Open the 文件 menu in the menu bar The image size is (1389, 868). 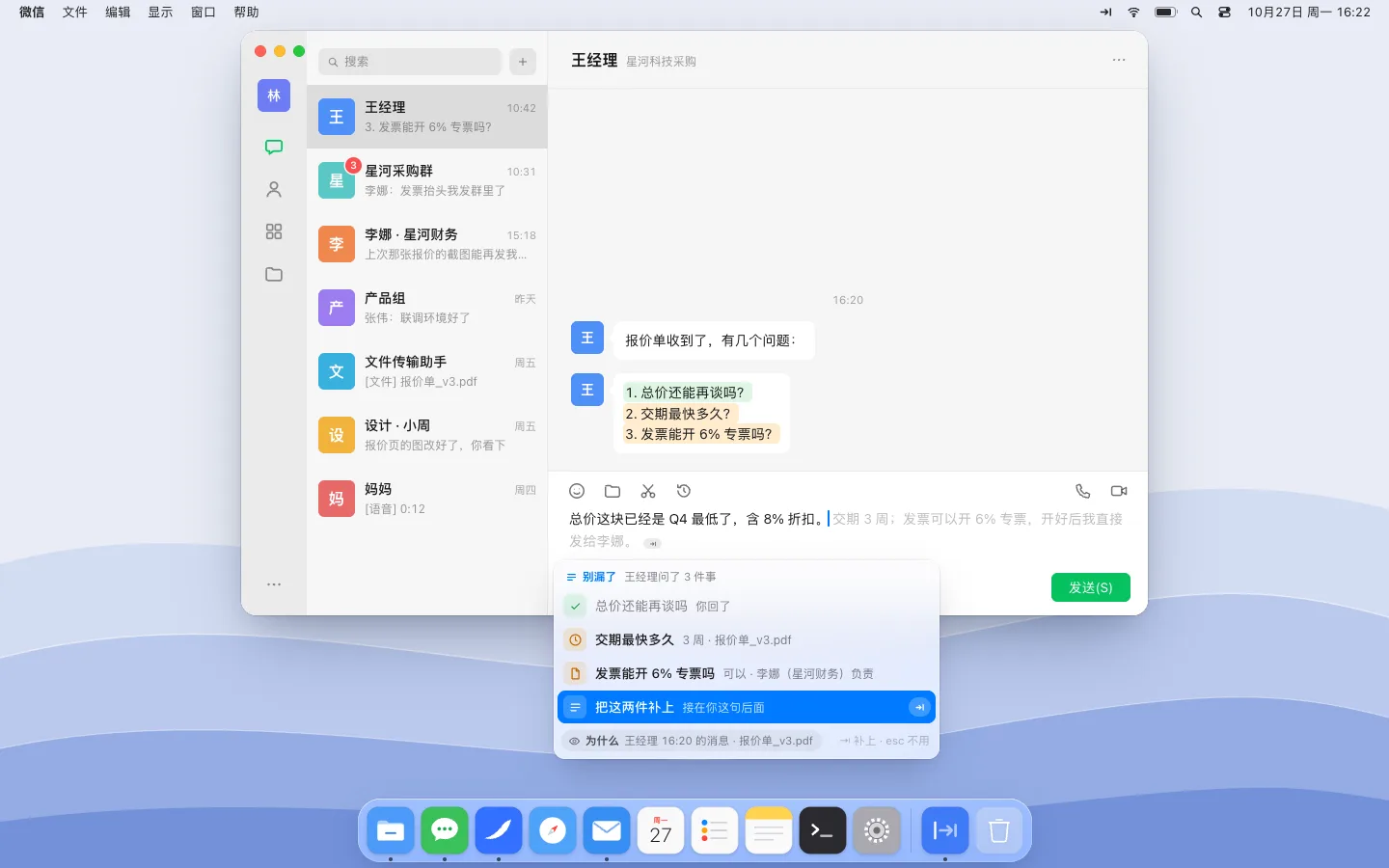pos(75,13)
